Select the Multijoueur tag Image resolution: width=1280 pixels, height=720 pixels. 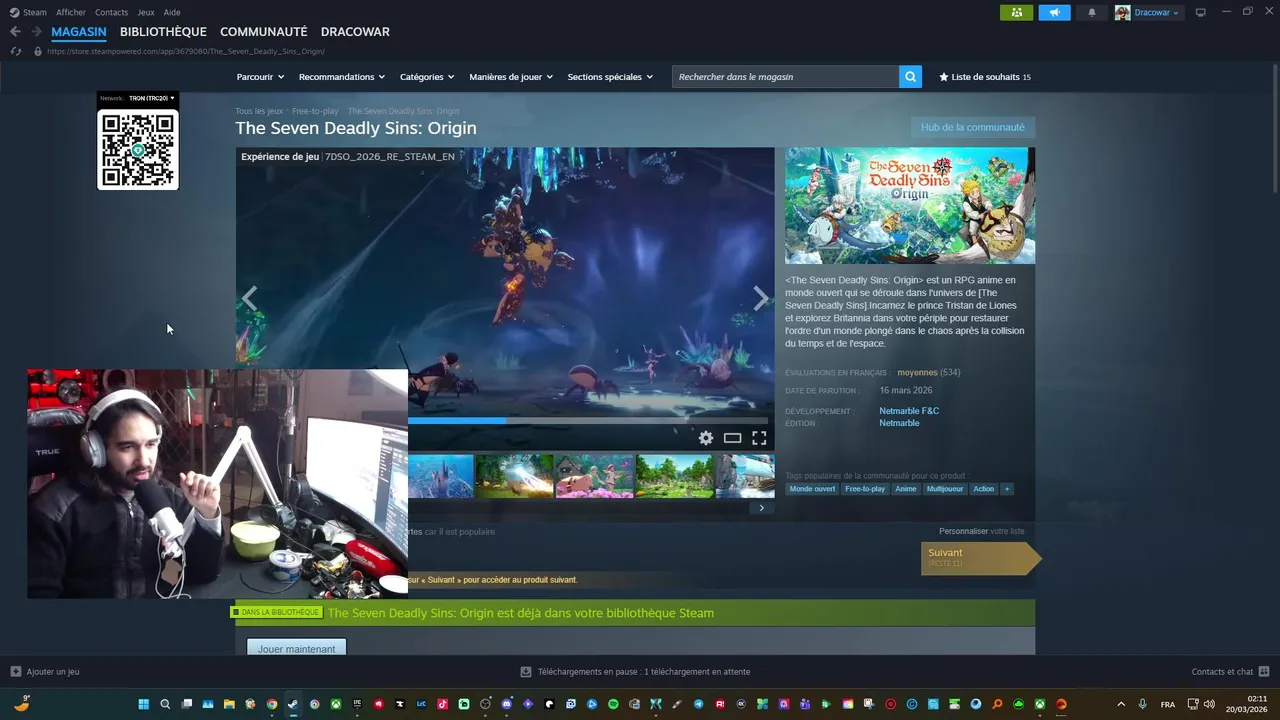[x=945, y=489]
